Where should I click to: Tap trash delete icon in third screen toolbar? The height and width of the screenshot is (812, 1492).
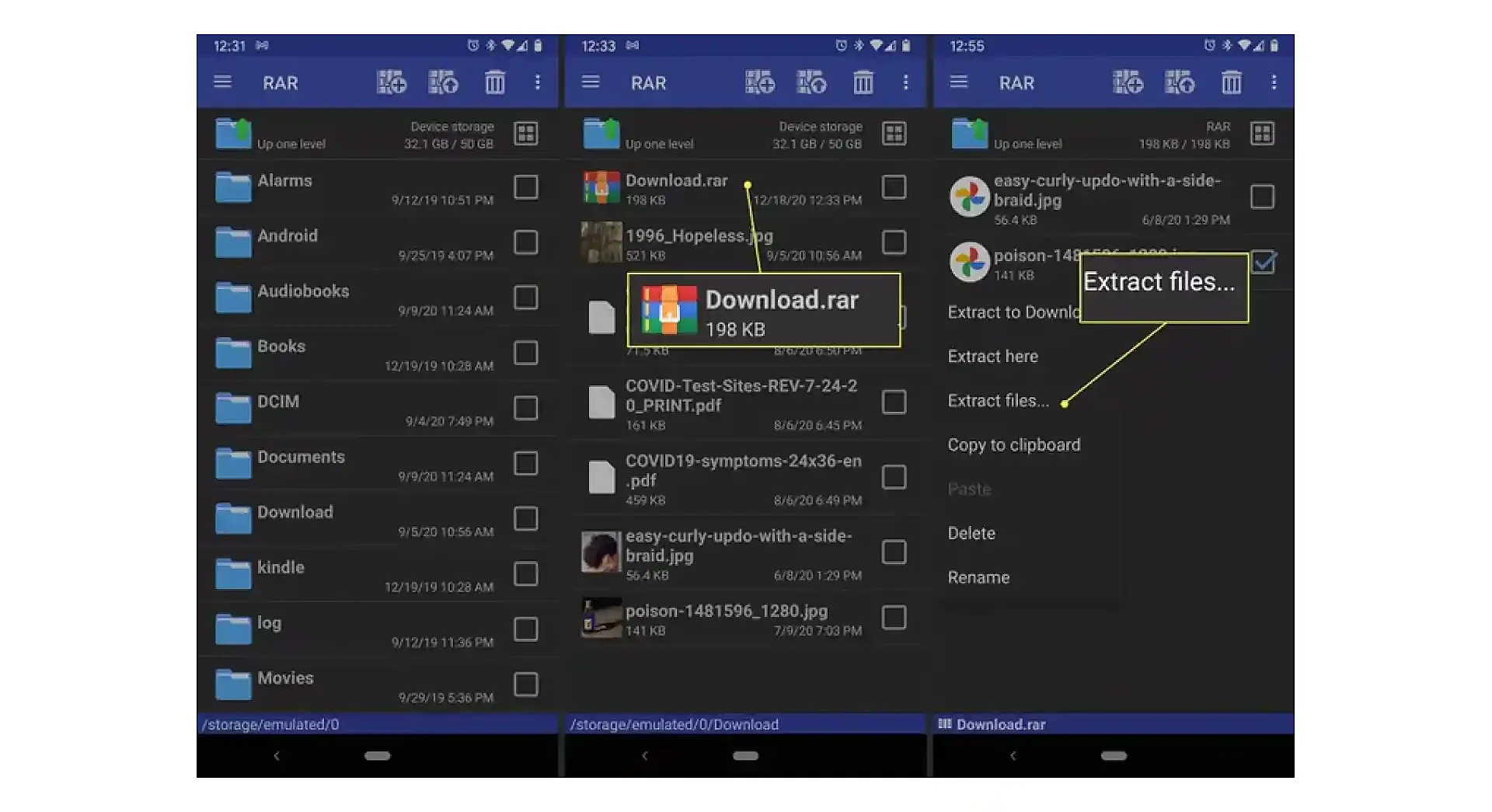pos(1232,82)
